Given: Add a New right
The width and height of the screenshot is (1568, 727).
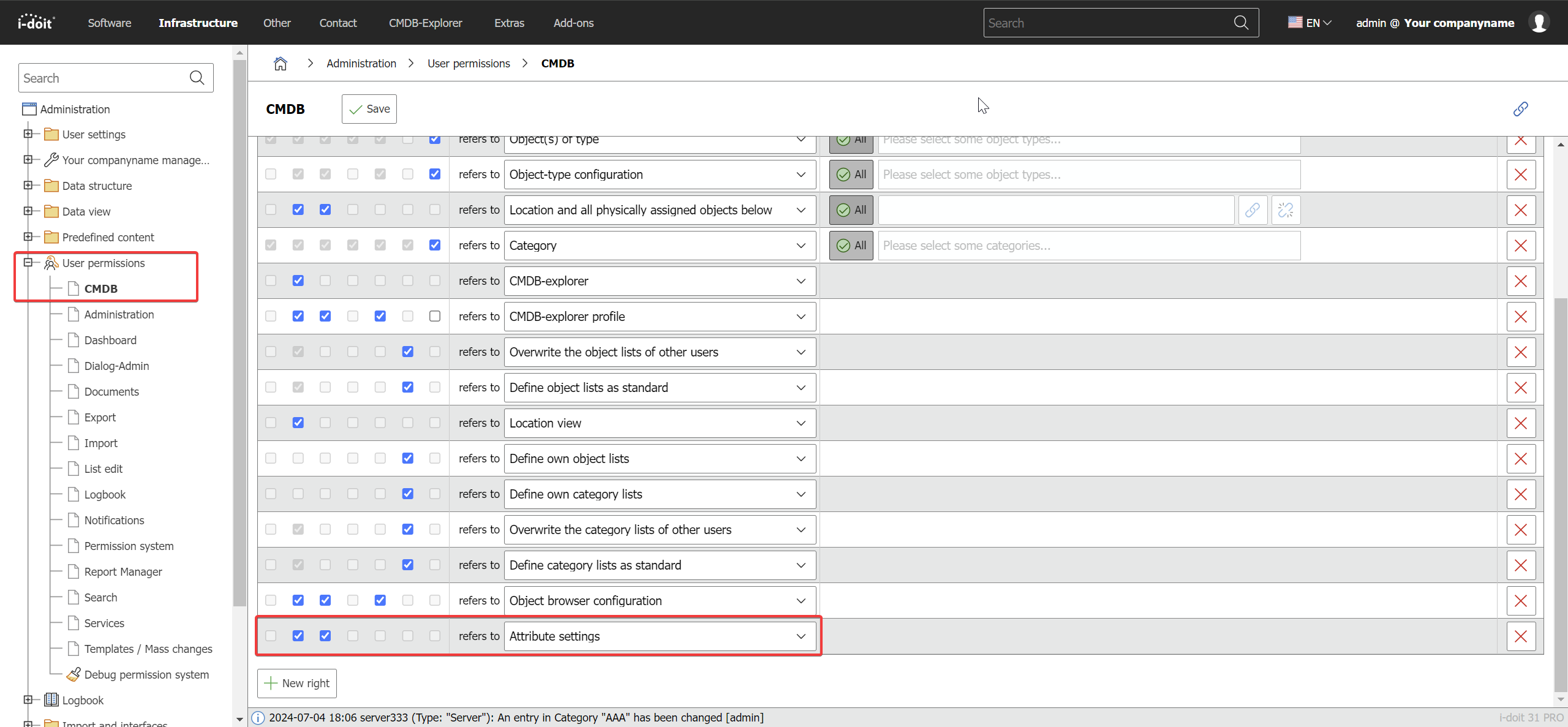Looking at the screenshot, I should (x=297, y=683).
